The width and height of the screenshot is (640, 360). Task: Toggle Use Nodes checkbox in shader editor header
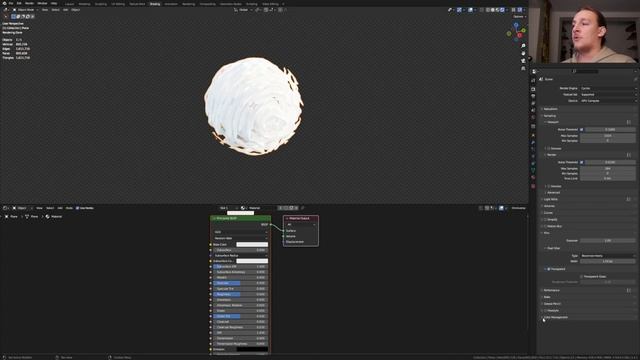click(78, 208)
